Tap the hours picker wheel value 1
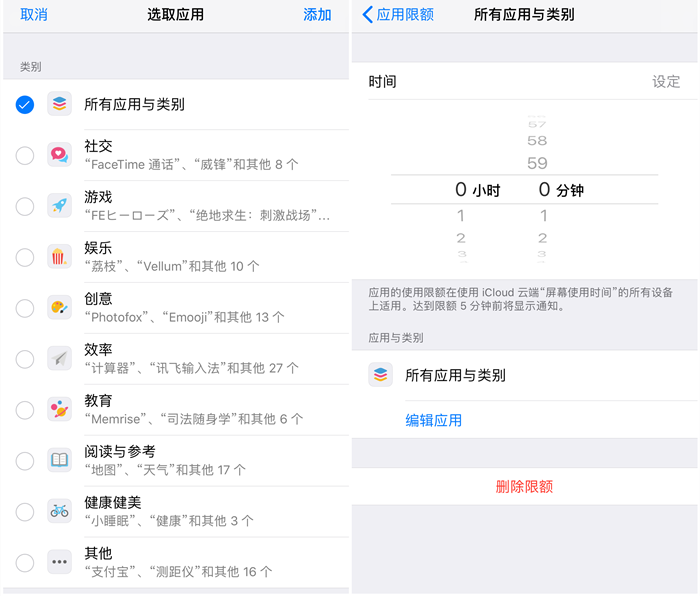This screenshot has width=700, height=596. click(461, 216)
